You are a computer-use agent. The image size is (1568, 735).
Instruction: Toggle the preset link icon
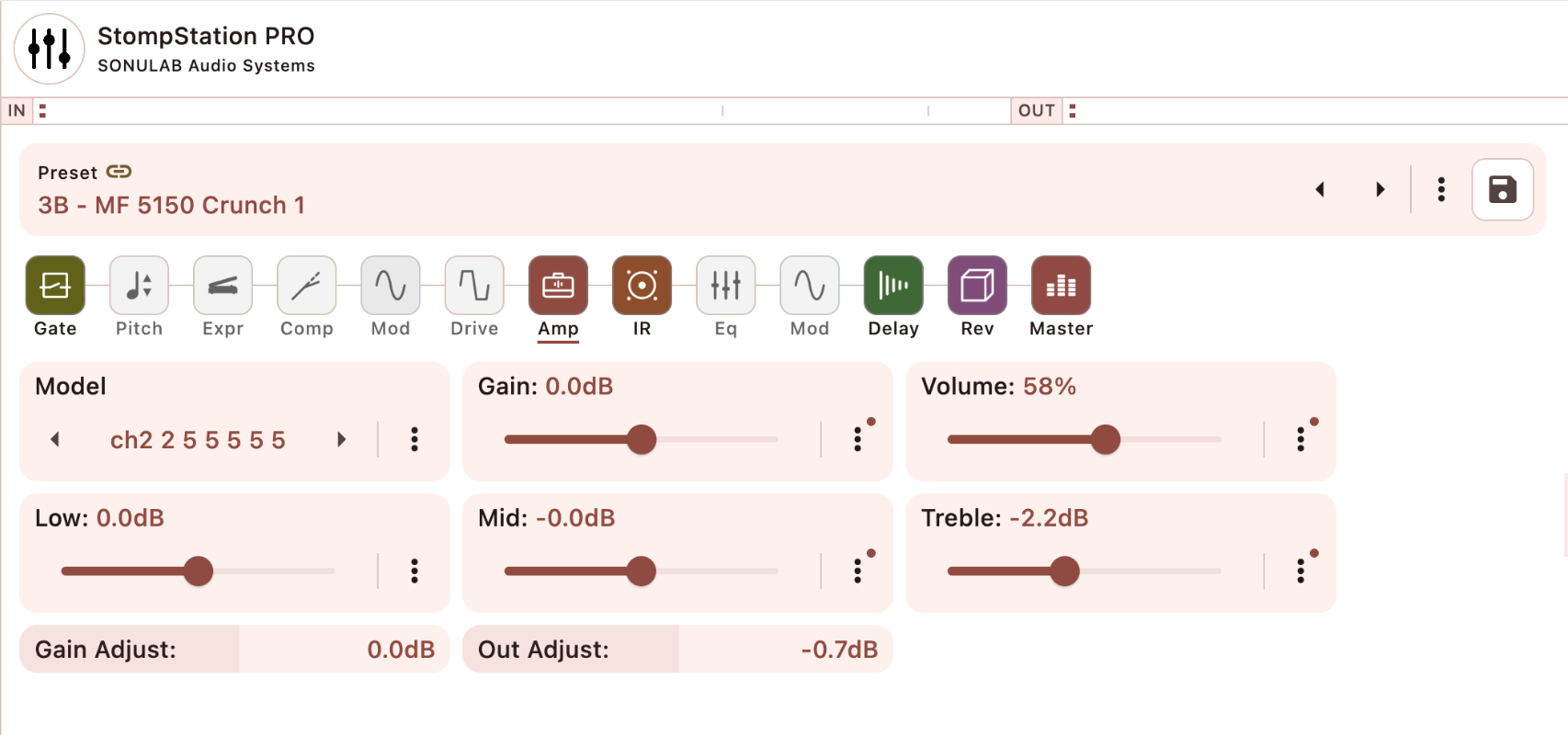click(119, 172)
